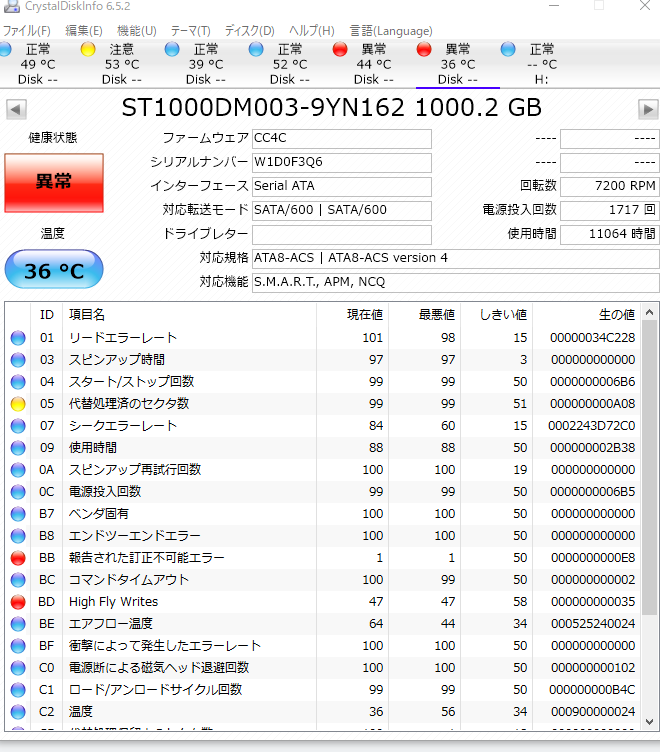Click the blue status icon for エンドツーエンドエラー
Viewport: 660px width, 752px height.
tap(18, 536)
